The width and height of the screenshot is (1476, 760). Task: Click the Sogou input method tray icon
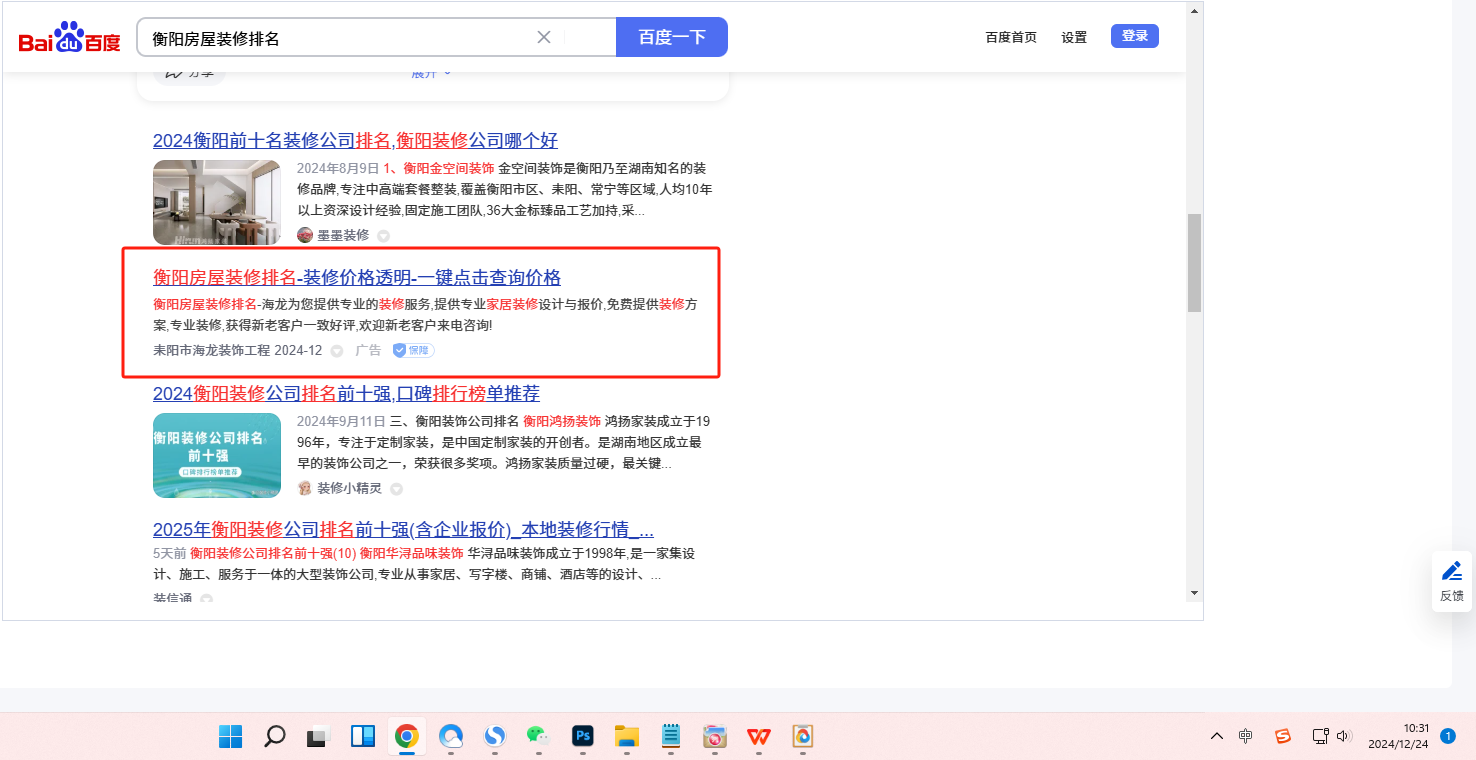[1283, 736]
